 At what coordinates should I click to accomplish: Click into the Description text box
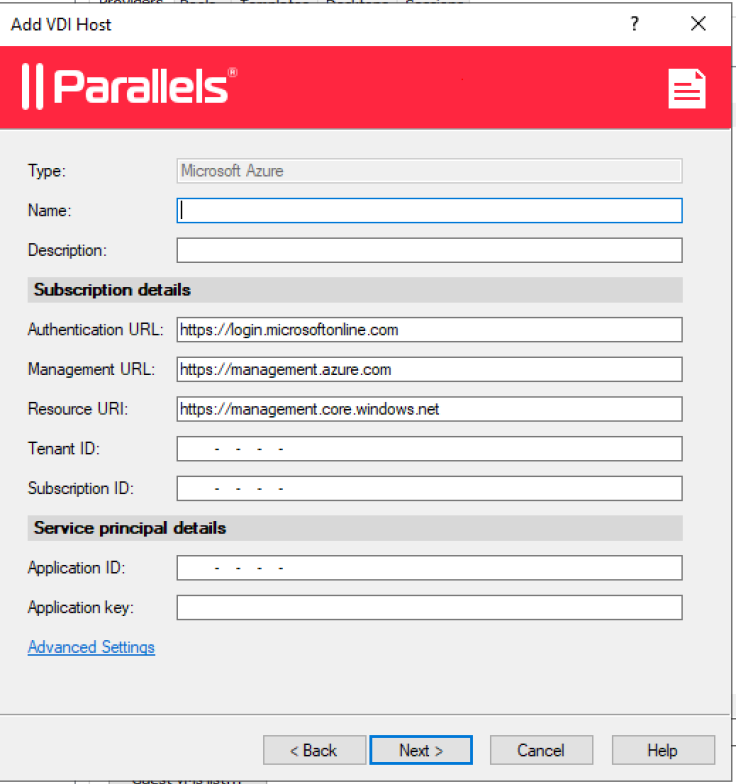point(430,250)
